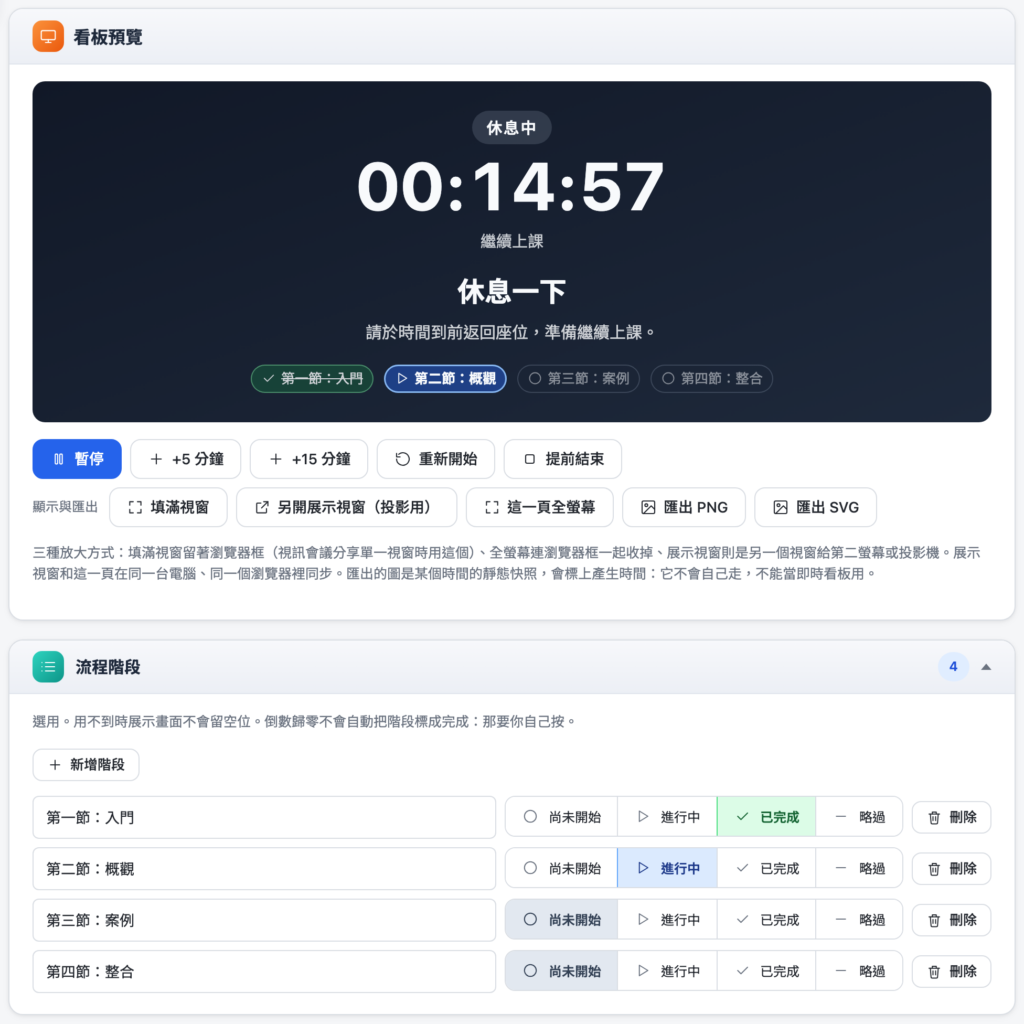Delete the 第三節：案例 stage
The width and height of the screenshot is (1024, 1024).
(952, 920)
